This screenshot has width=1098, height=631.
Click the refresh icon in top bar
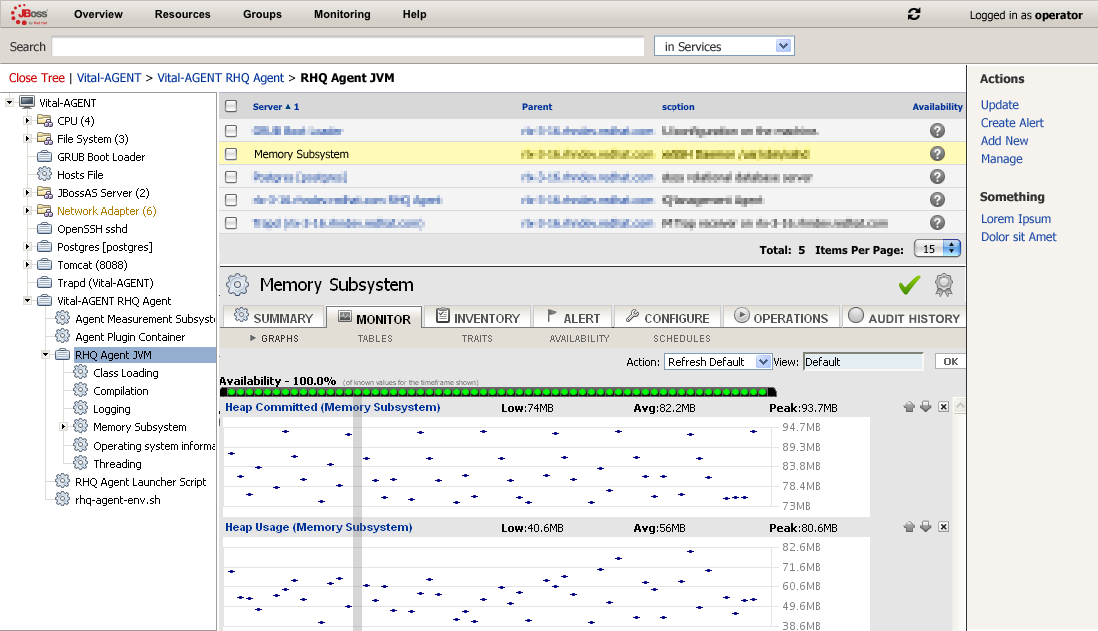(914, 14)
